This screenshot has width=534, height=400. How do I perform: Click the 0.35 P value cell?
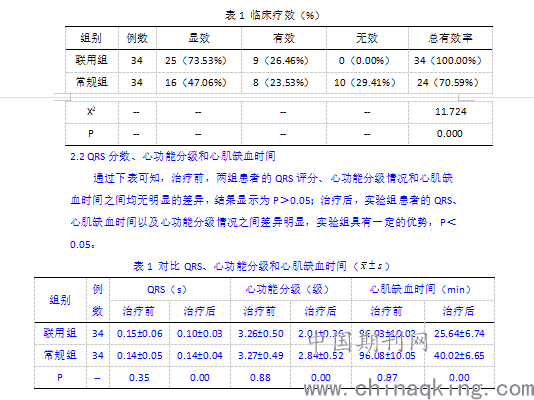(x=140, y=378)
